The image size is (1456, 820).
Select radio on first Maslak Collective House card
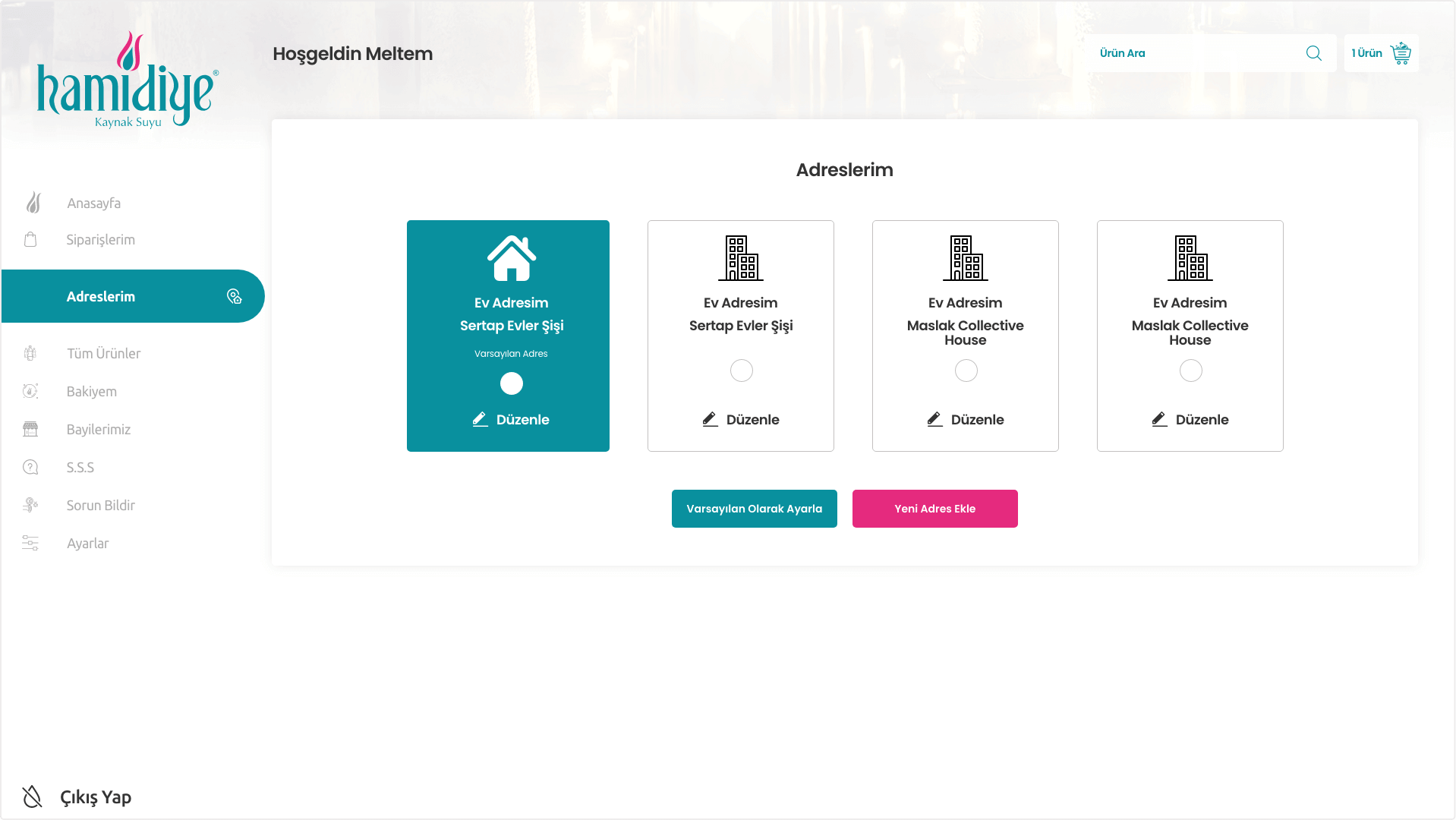point(966,371)
